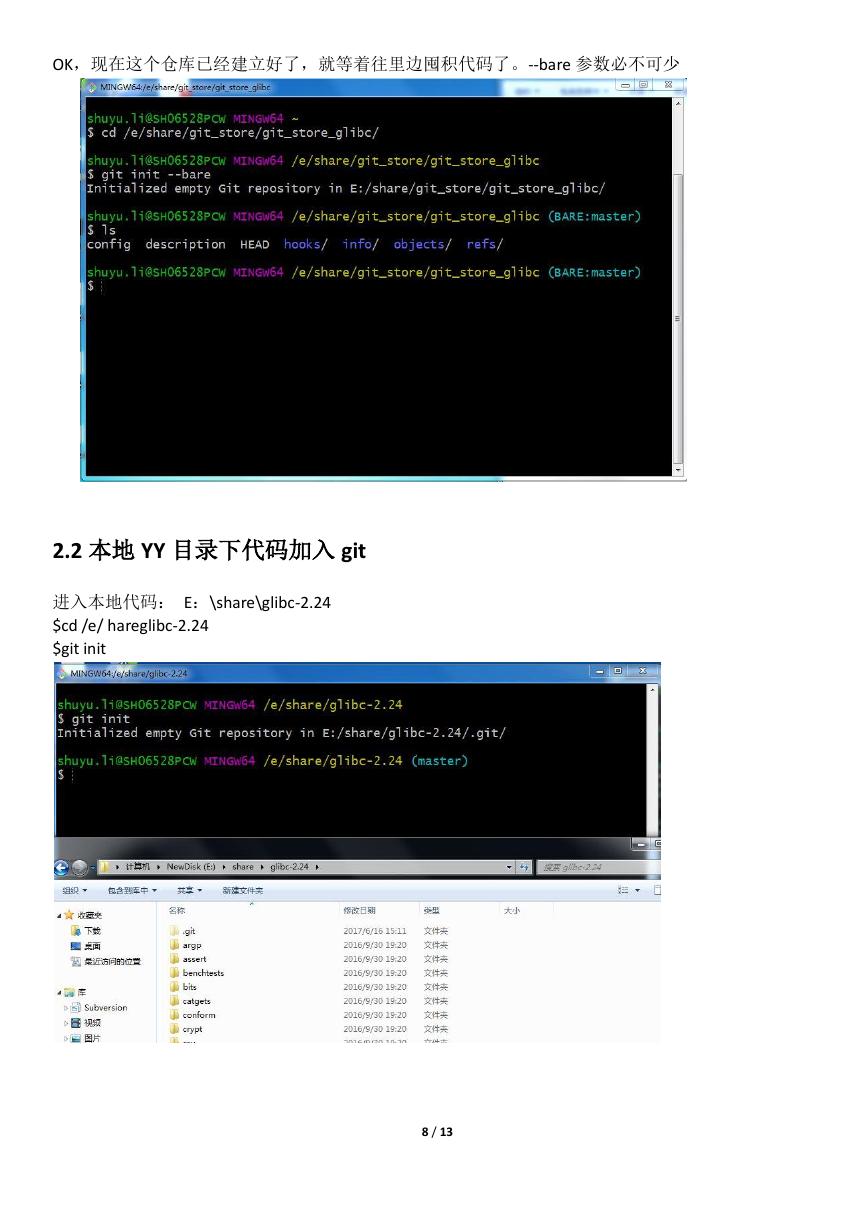Open the 组织 dropdown menu

click(x=74, y=890)
